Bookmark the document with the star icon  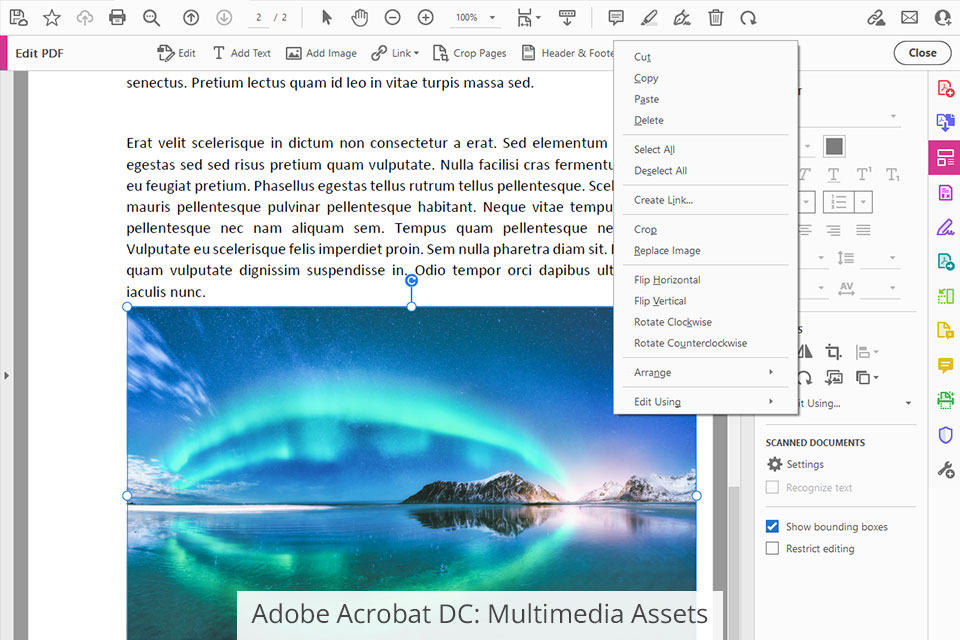(52, 18)
